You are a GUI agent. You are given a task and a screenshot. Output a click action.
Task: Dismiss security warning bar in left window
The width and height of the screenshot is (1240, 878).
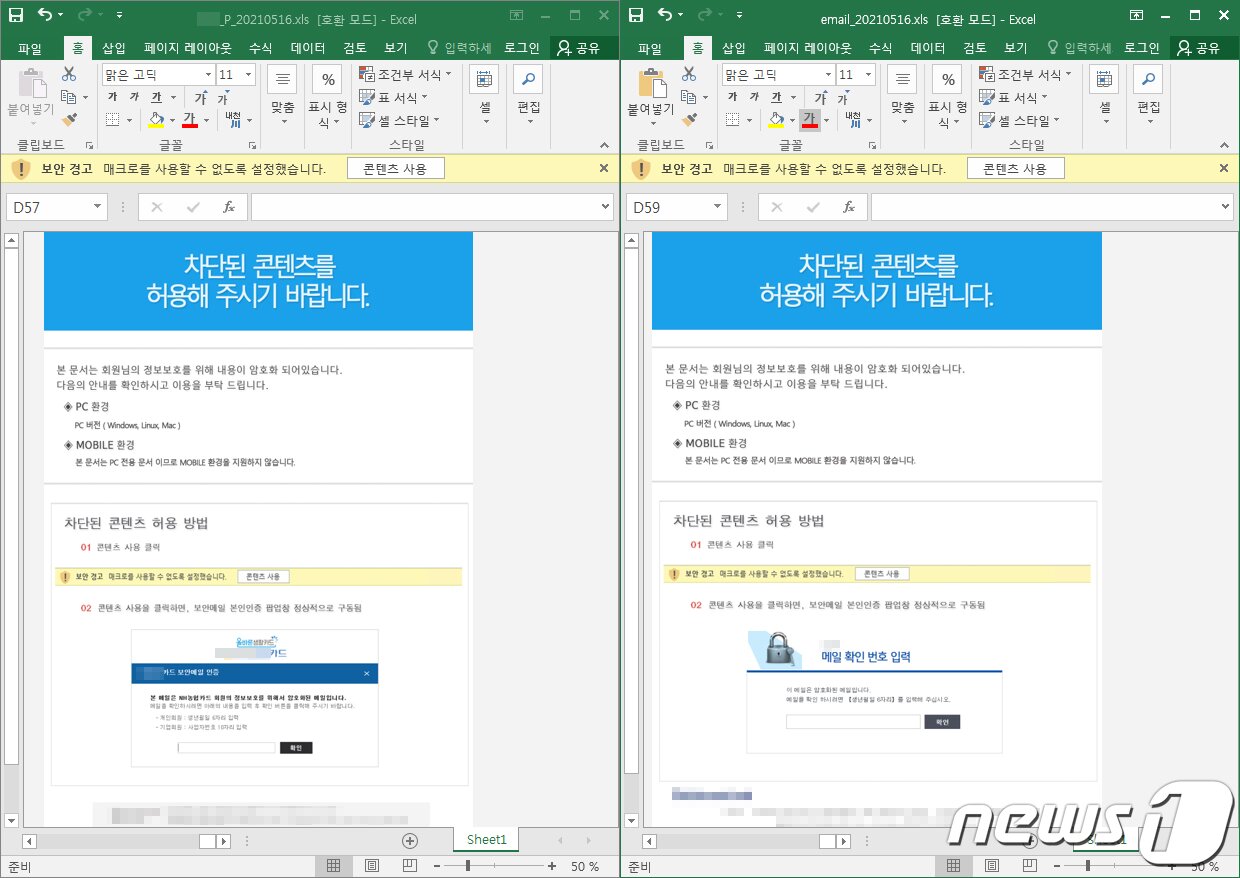[604, 169]
